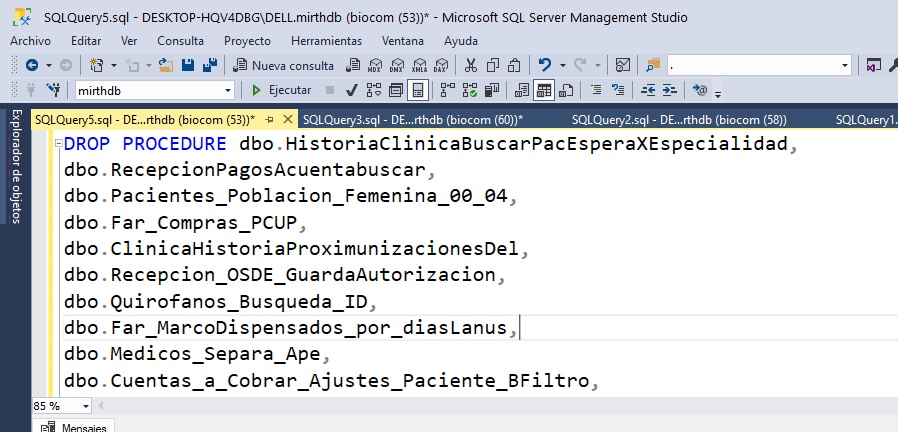Increase line indent icon
898x432 pixels.
669,90
